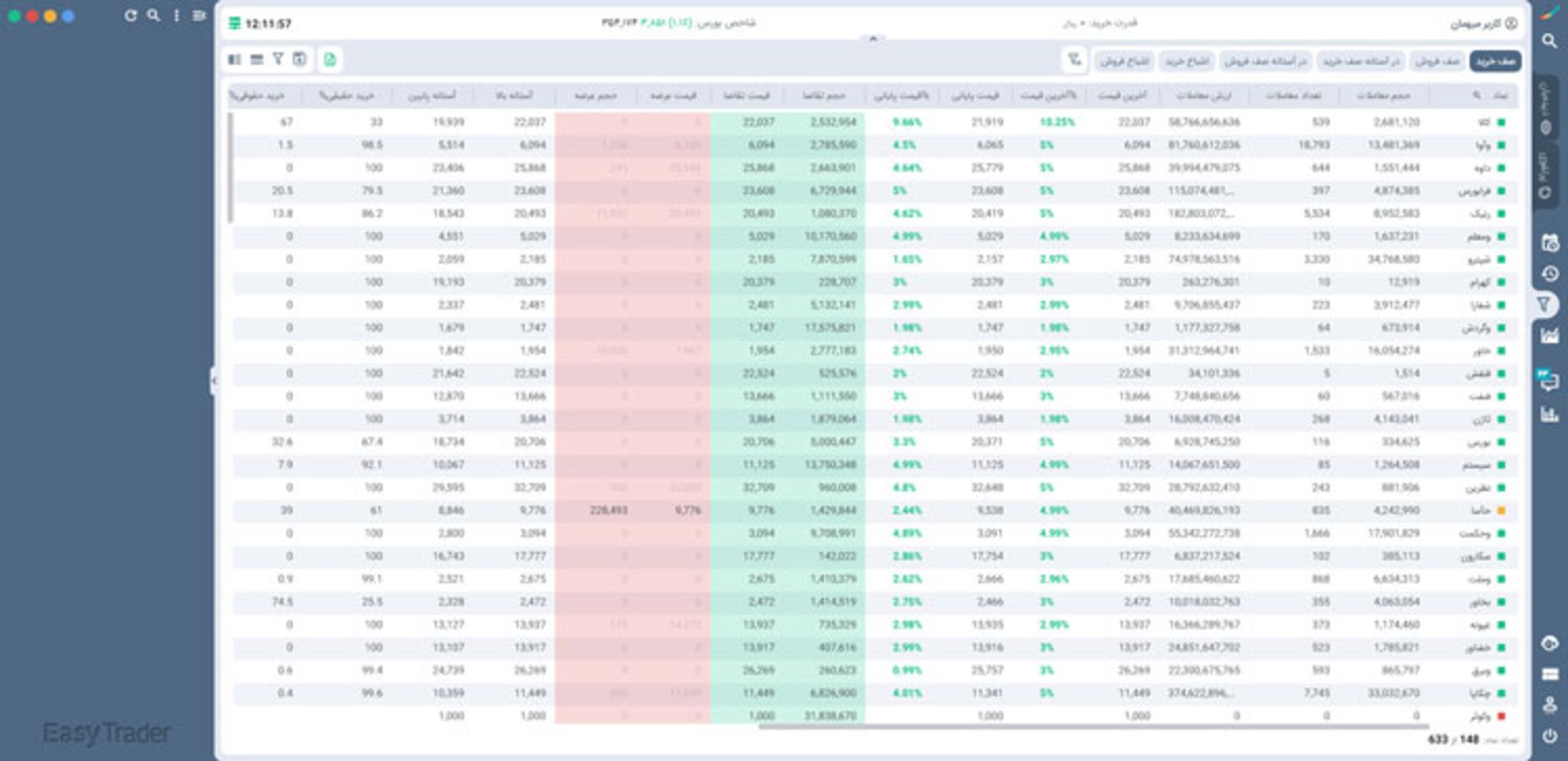Expand the left panel using the edge arrow
Image resolution: width=1568 pixels, height=761 pixels.
coord(214,380)
